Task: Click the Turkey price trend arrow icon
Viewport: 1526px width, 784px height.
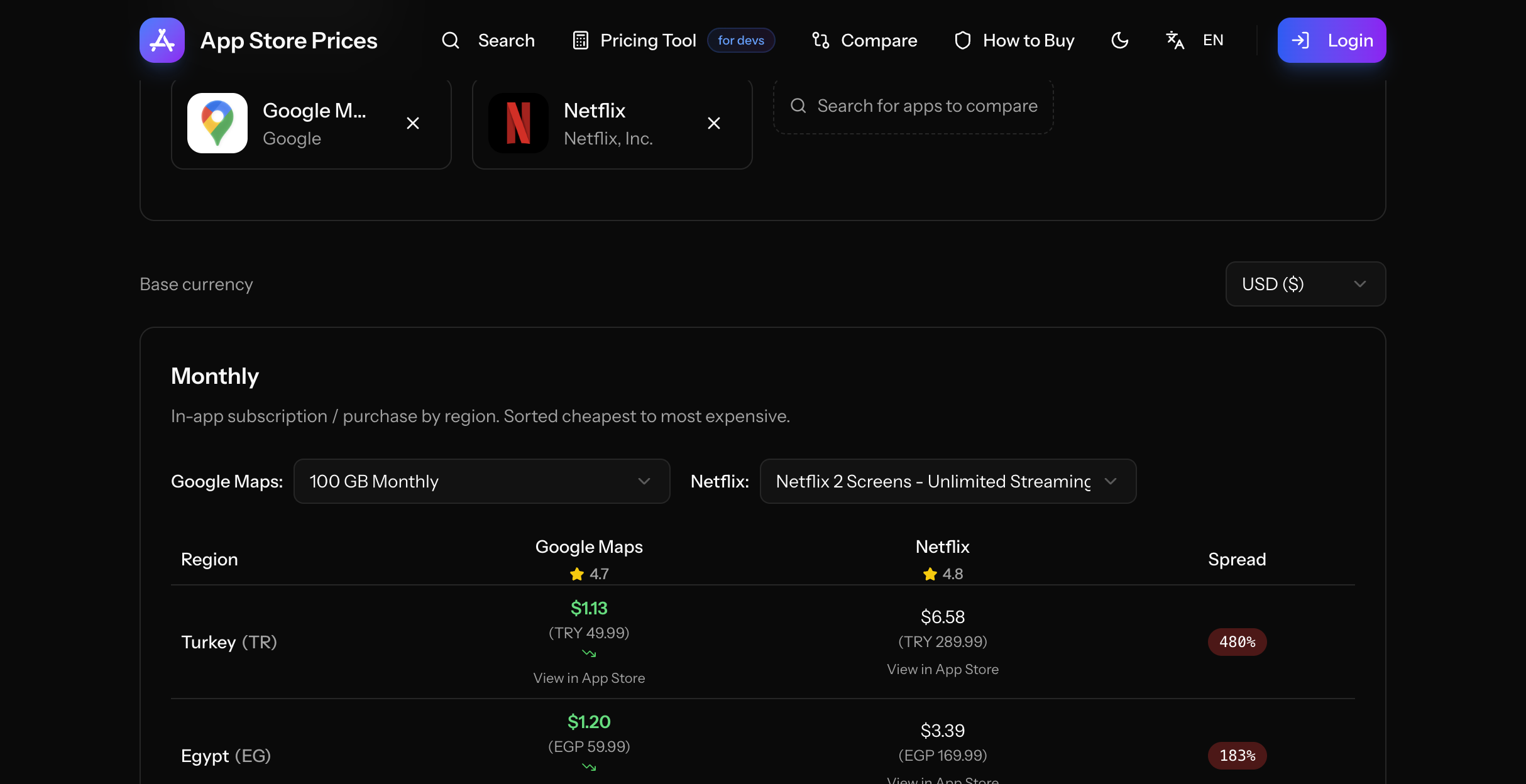Action: [x=589, y=653]
